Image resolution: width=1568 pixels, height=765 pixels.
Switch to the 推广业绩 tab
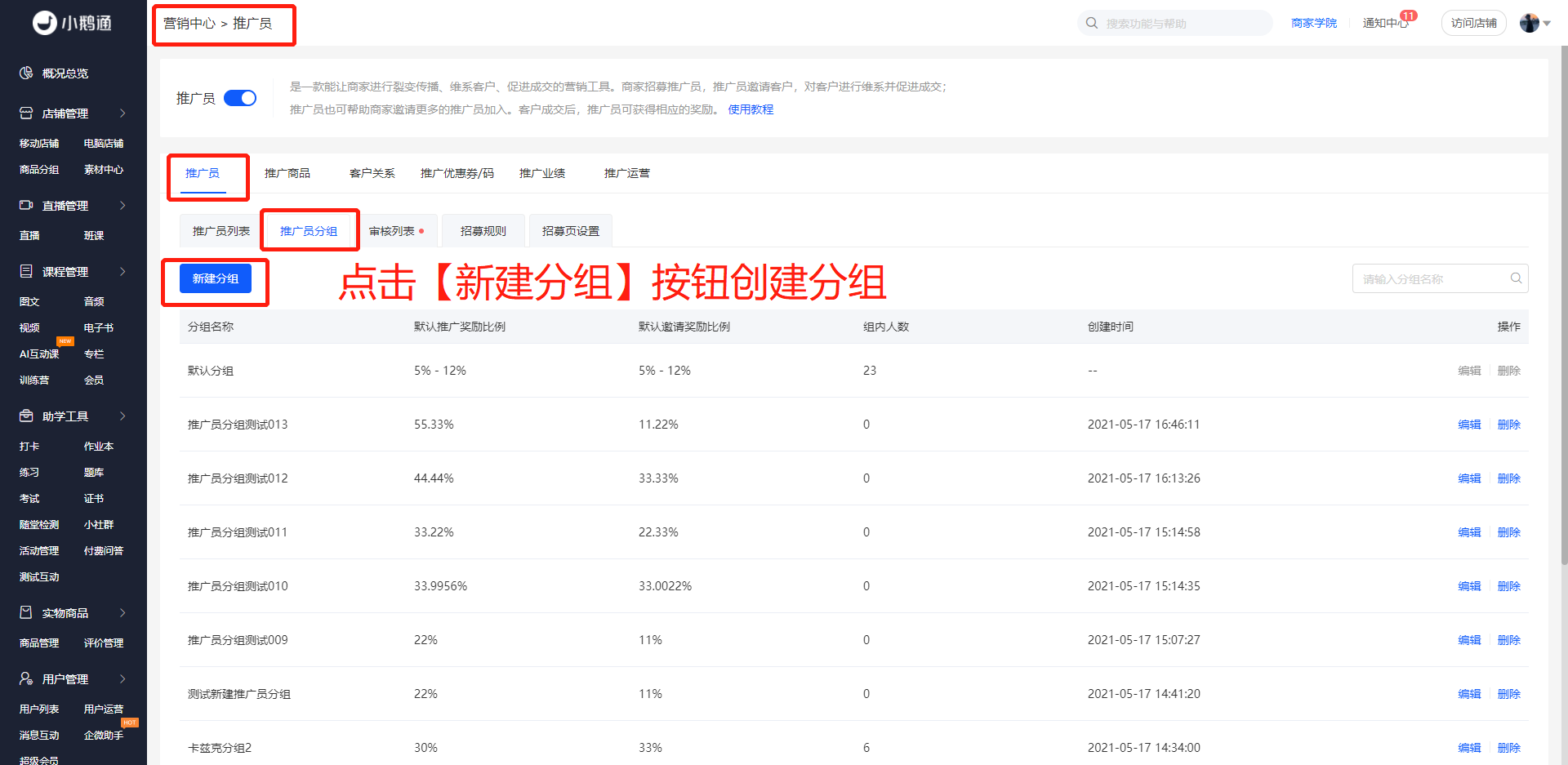[542, 173]
